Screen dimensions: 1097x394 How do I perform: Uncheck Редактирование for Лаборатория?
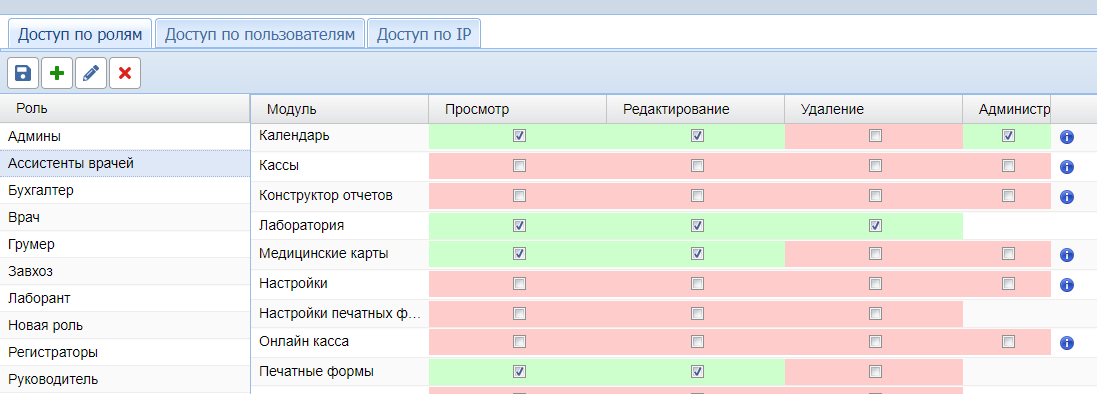point(697,225)
